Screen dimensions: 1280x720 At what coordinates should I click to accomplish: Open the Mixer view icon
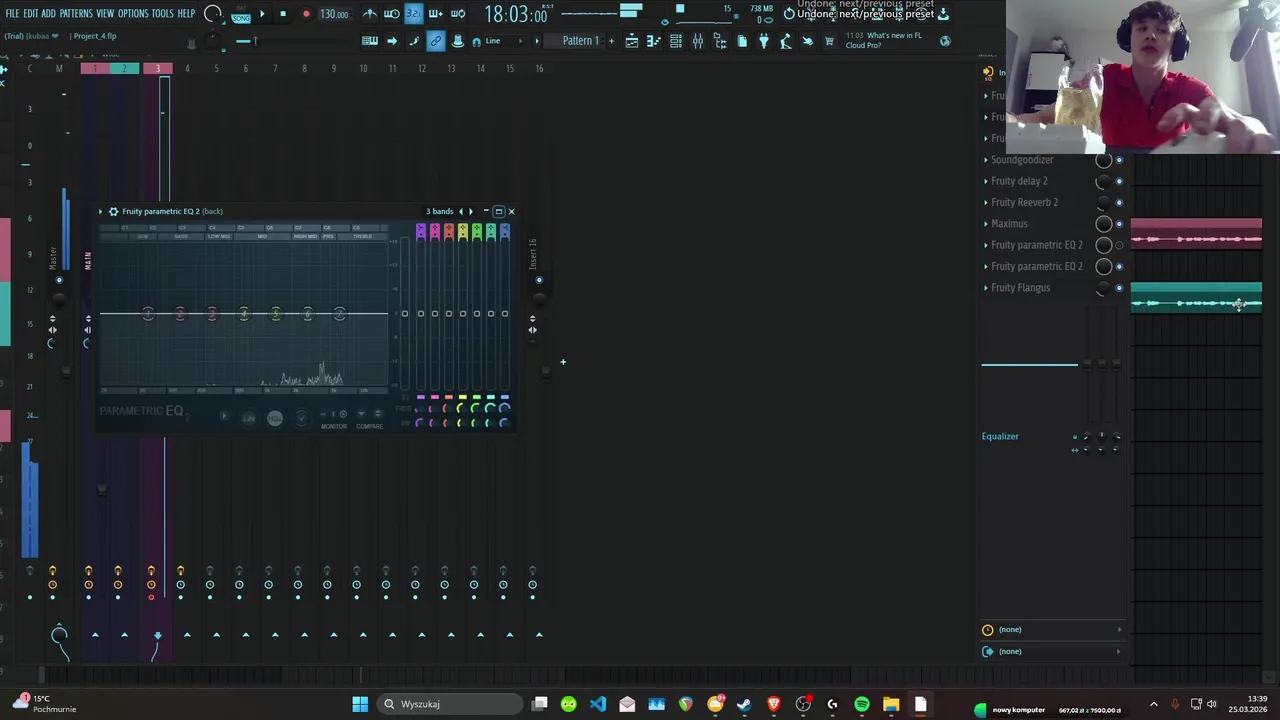(698, 41)
